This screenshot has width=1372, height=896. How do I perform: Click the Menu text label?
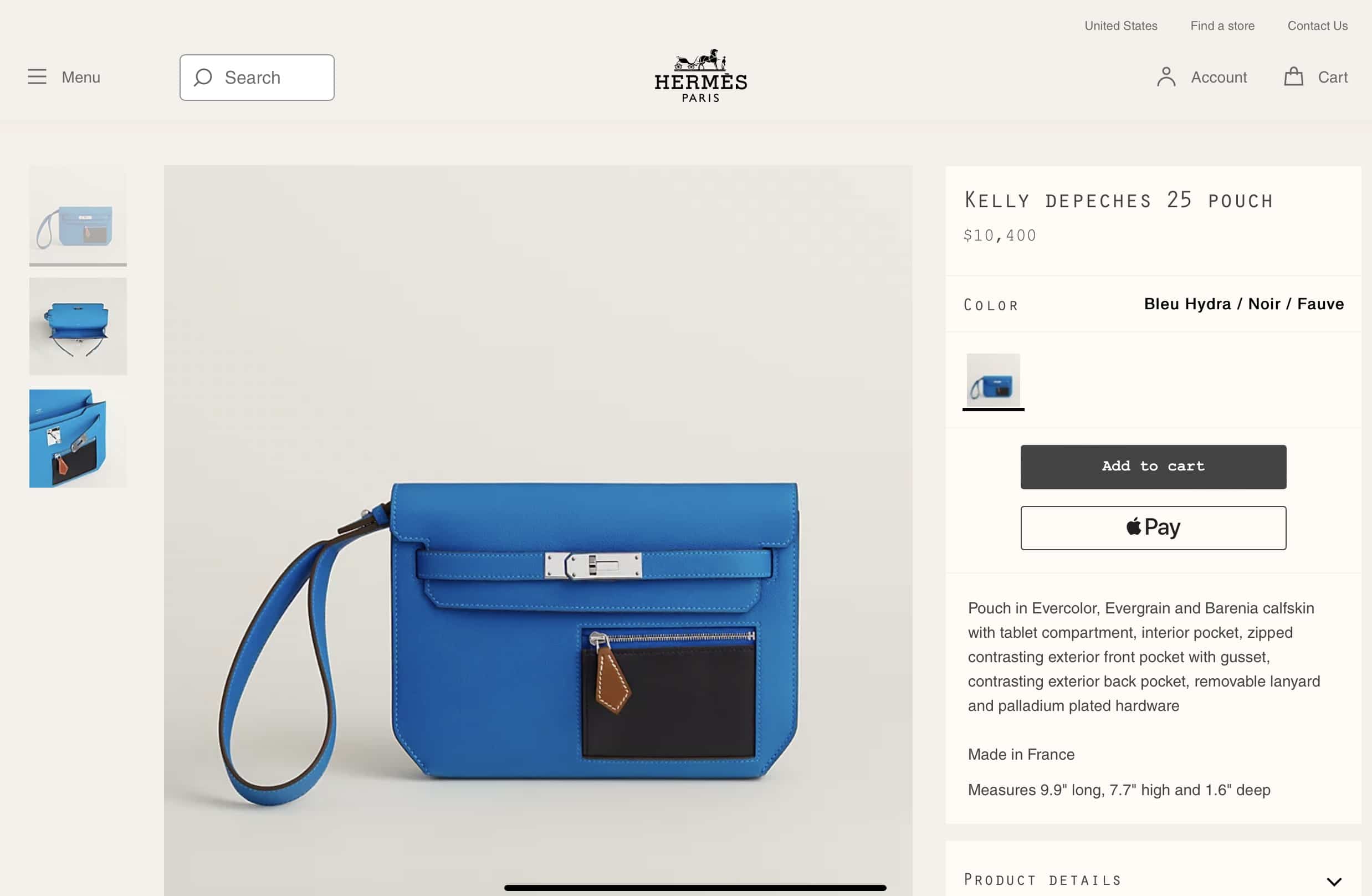click(x=81, y=77)
